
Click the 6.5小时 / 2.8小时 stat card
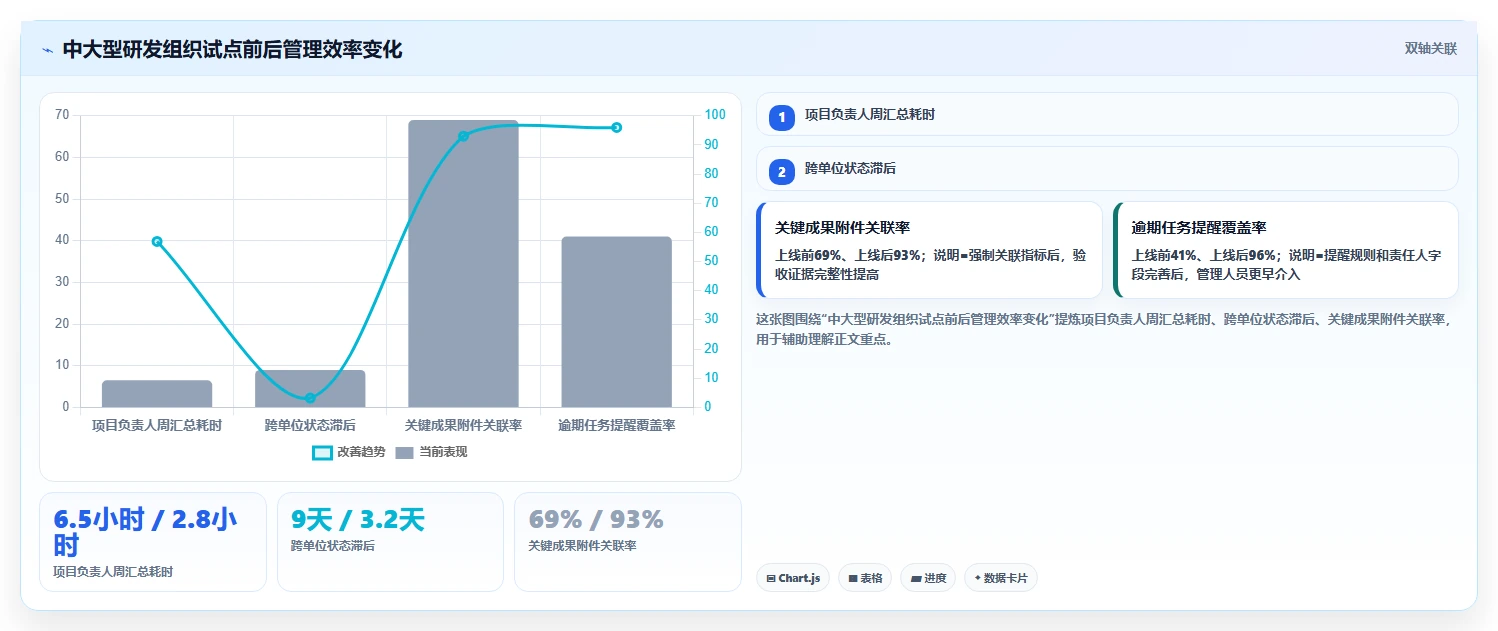tap(153, 542)
